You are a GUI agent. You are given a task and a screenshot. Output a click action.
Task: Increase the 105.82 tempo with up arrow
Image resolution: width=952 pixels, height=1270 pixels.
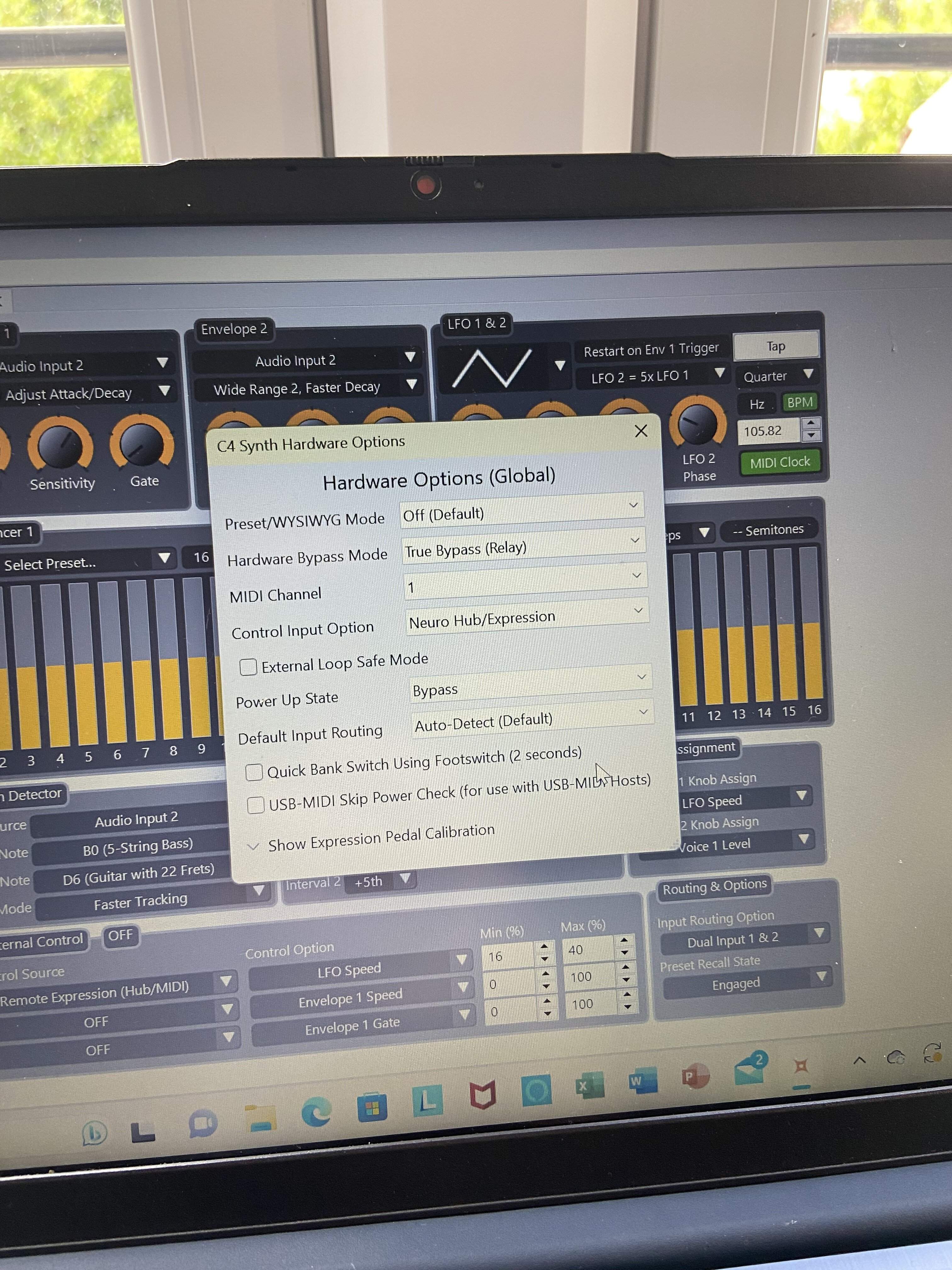810,423
